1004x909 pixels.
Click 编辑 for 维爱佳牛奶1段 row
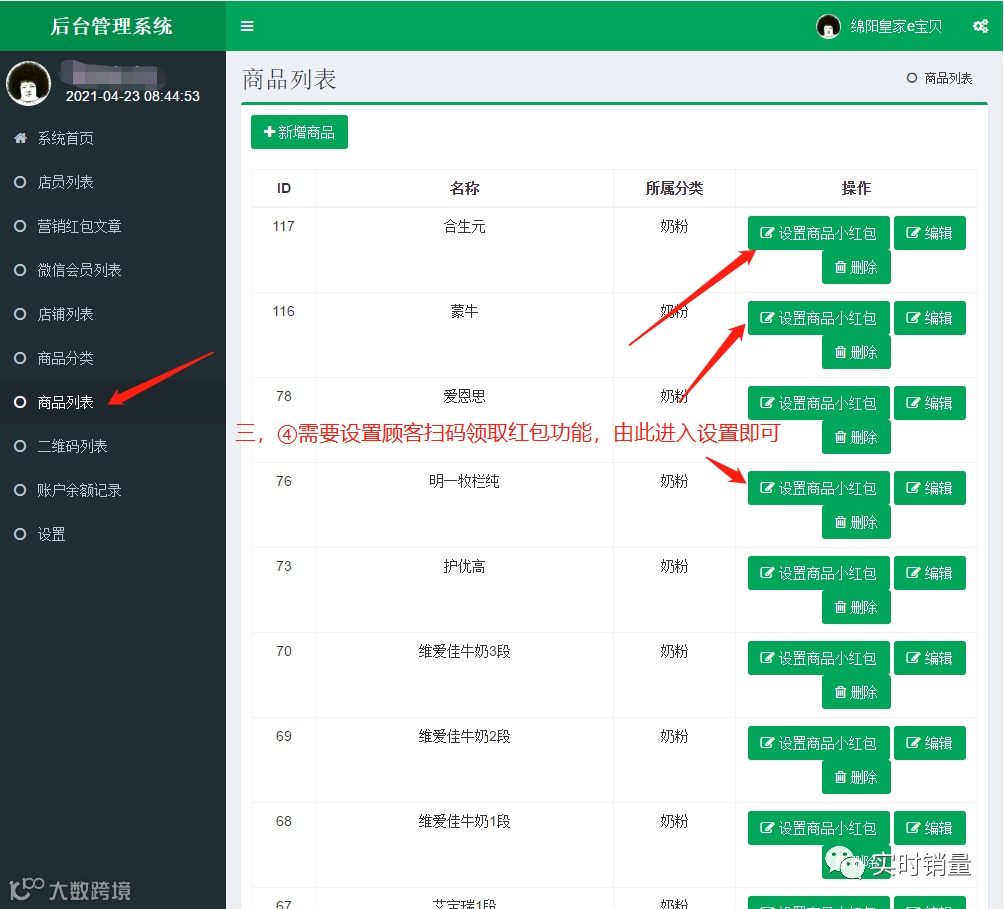[x=930, y=828]
